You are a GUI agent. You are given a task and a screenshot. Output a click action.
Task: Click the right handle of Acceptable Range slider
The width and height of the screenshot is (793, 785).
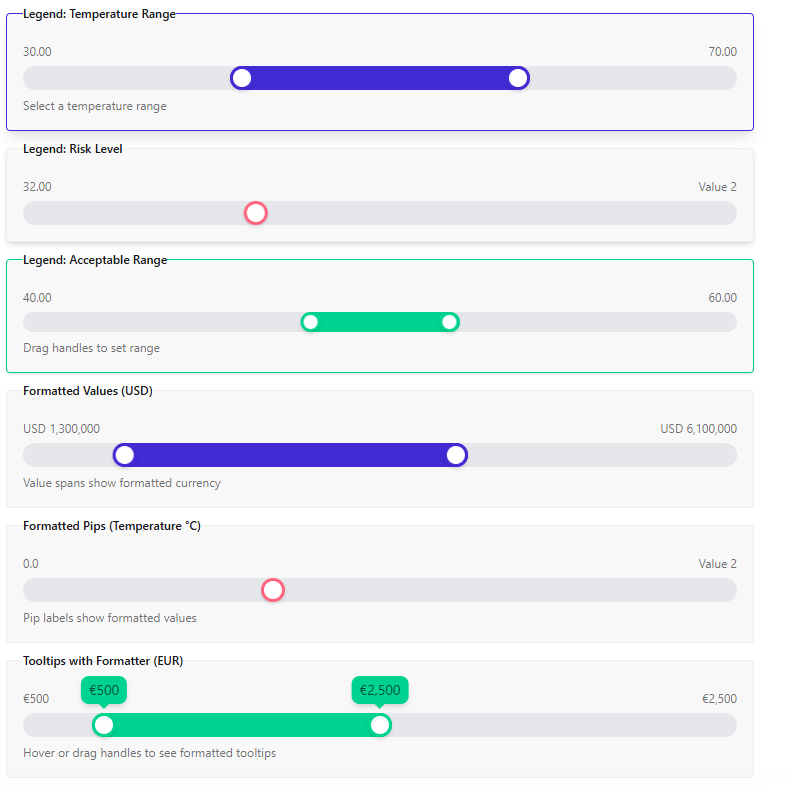[x=450, y=322]
